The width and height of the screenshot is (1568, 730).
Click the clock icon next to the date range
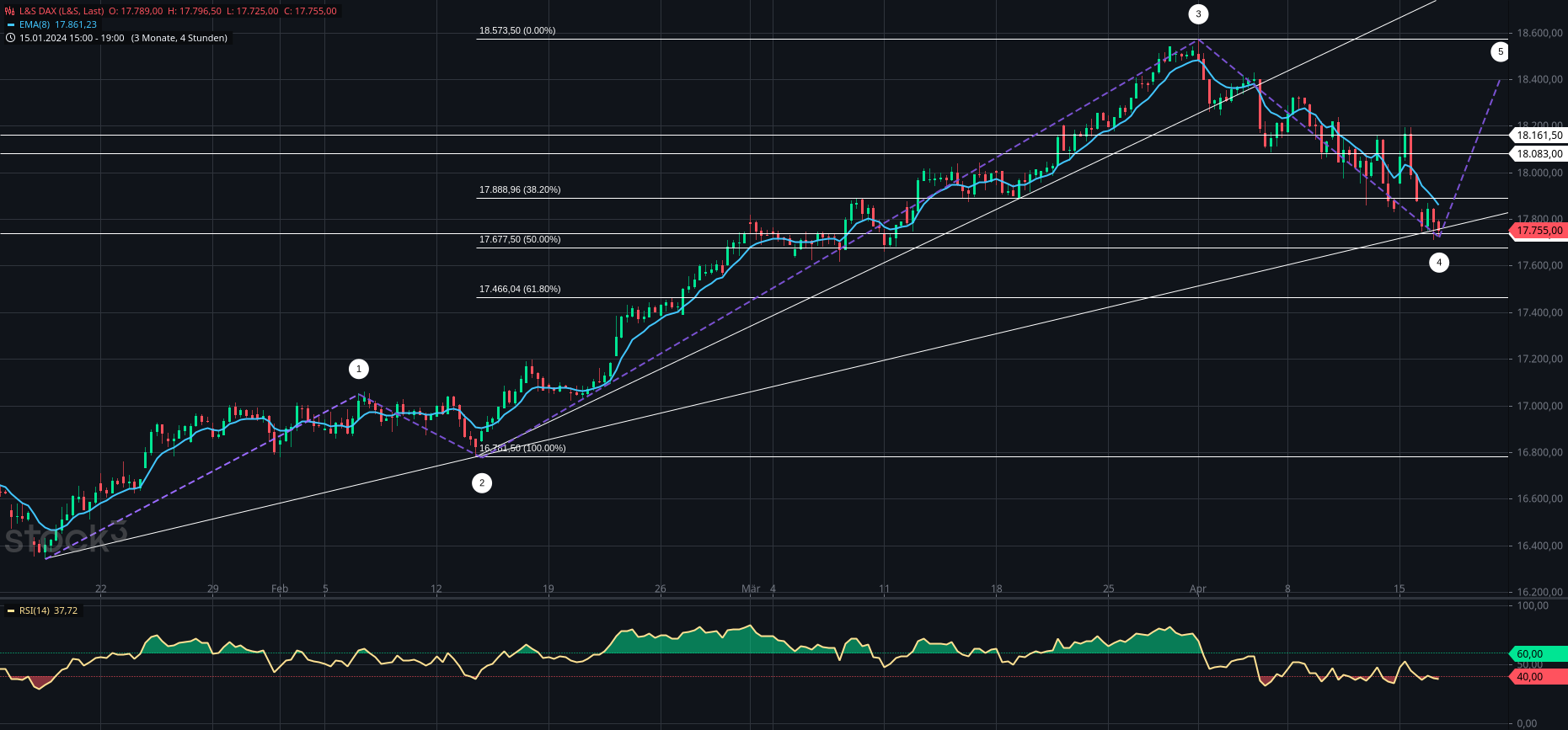point(10,39)
